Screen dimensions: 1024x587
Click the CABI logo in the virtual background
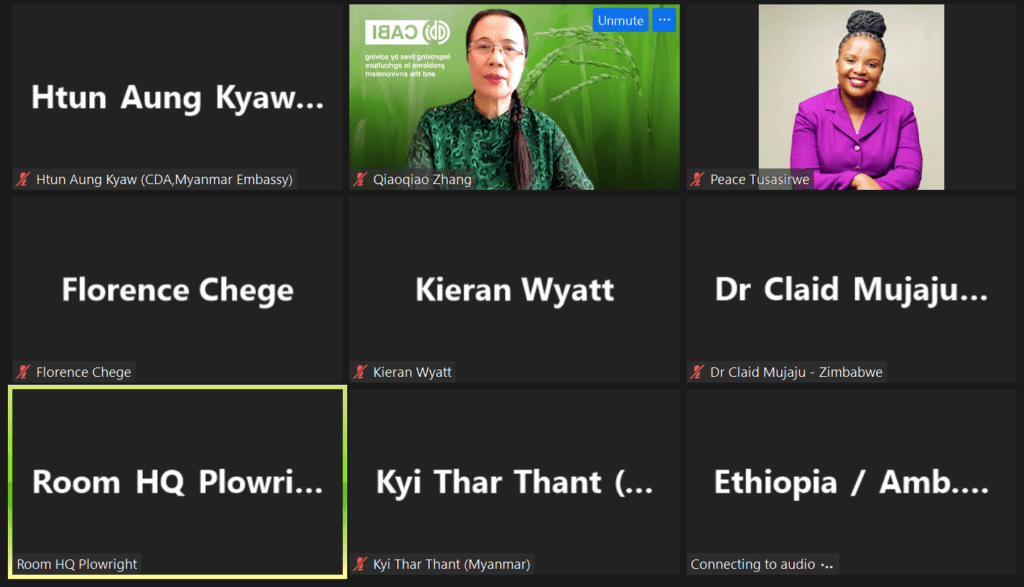(408, 32)
